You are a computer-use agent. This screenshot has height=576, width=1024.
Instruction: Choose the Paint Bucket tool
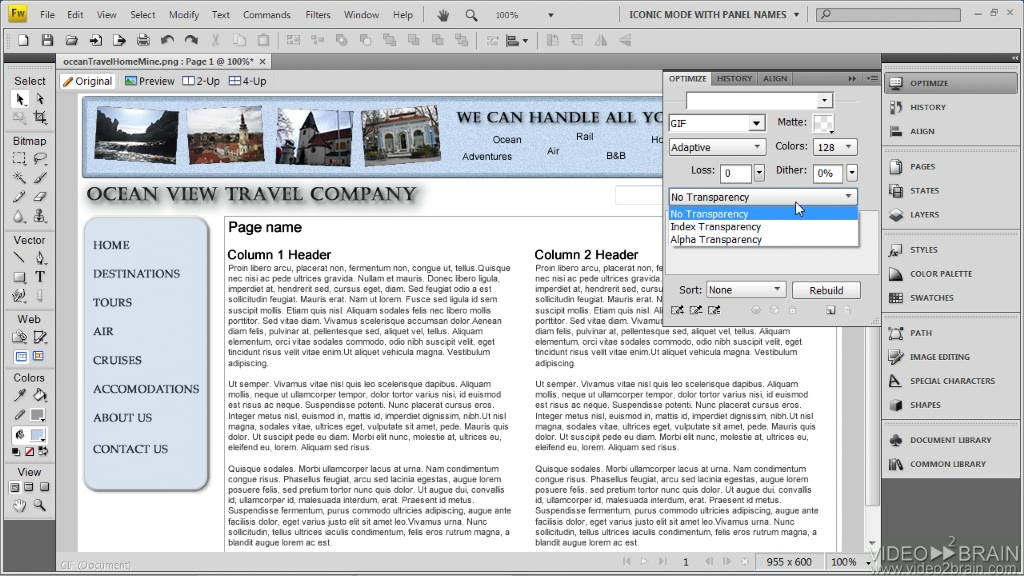(40, 395)
